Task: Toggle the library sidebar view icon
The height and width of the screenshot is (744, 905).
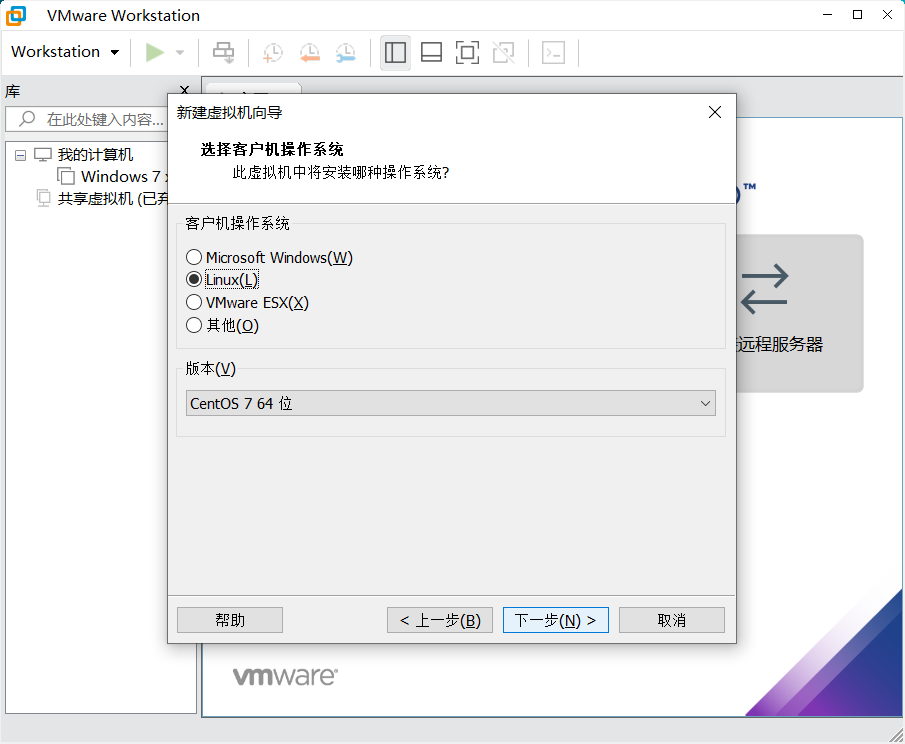Action: (395, 53)
